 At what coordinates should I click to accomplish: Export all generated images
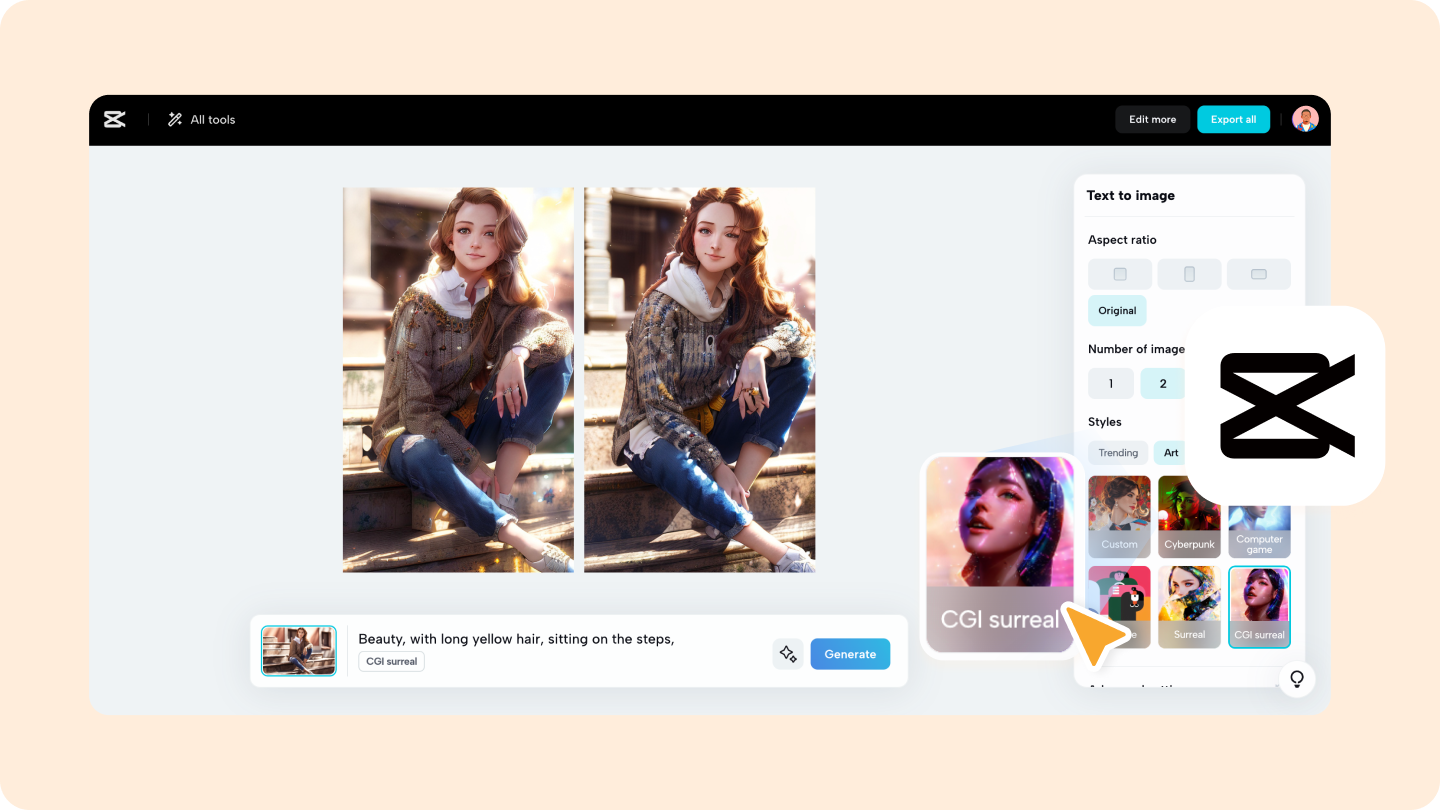1233,120
